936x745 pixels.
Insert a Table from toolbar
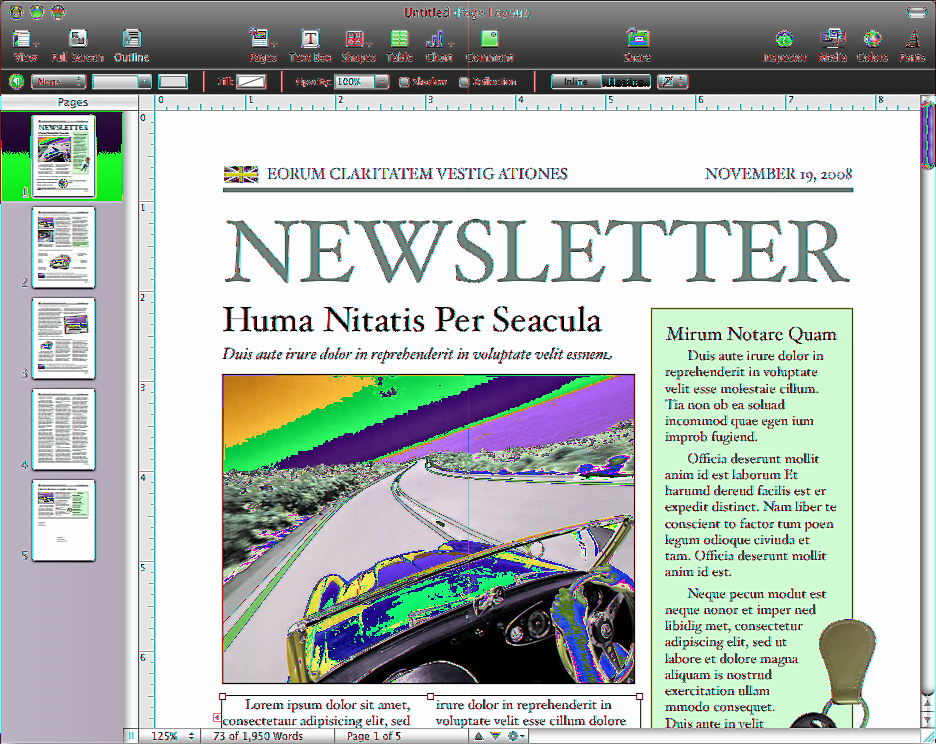click(399, 45)
